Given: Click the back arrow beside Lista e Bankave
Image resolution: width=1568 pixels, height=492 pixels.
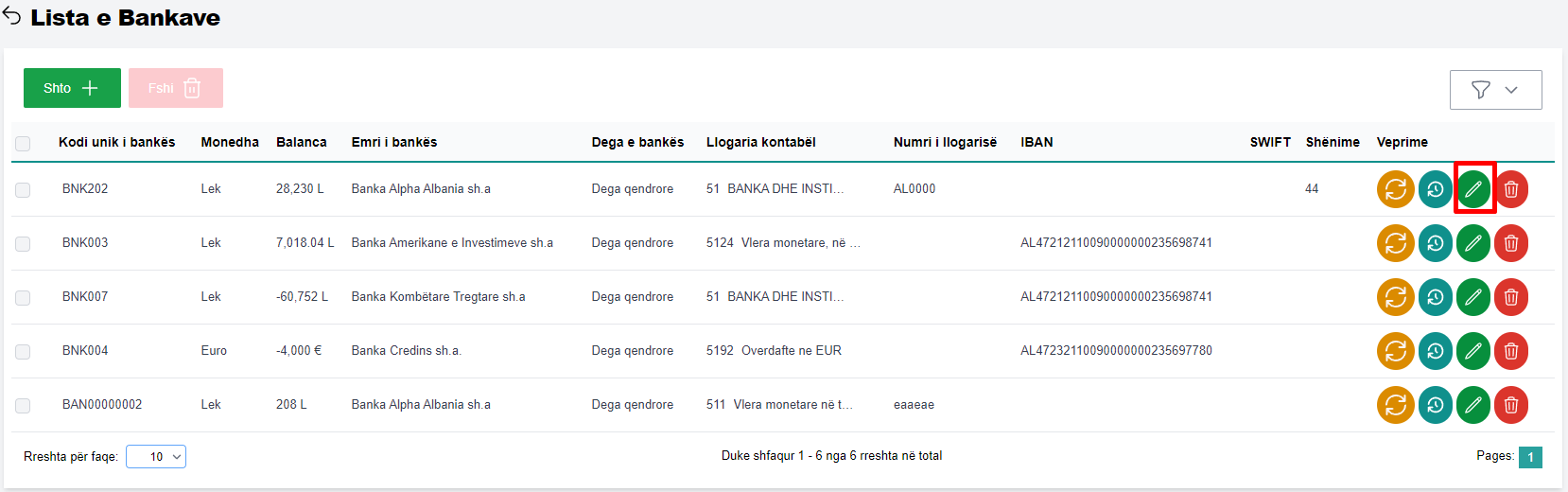Looking at the screenshot, I should [x=12, y=16].
